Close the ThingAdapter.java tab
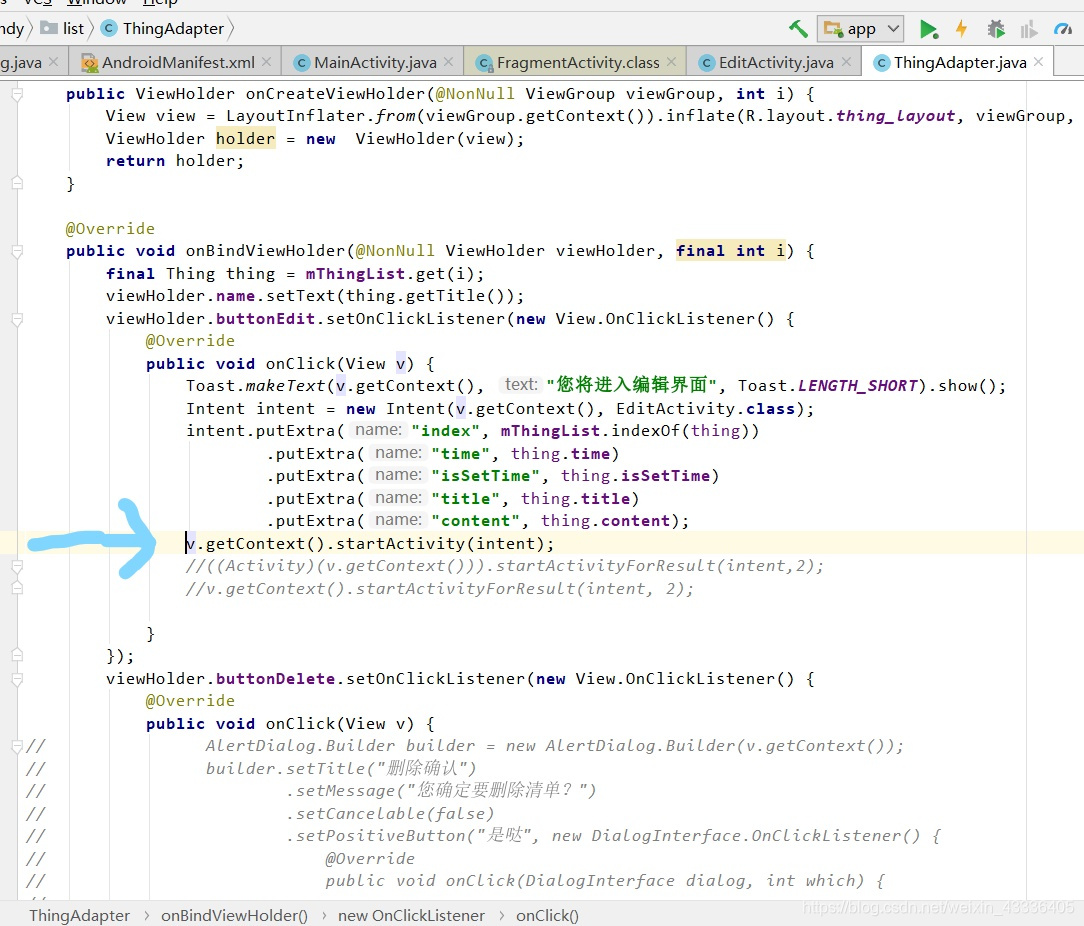Screen dimensions: 1084x926 1038,62
